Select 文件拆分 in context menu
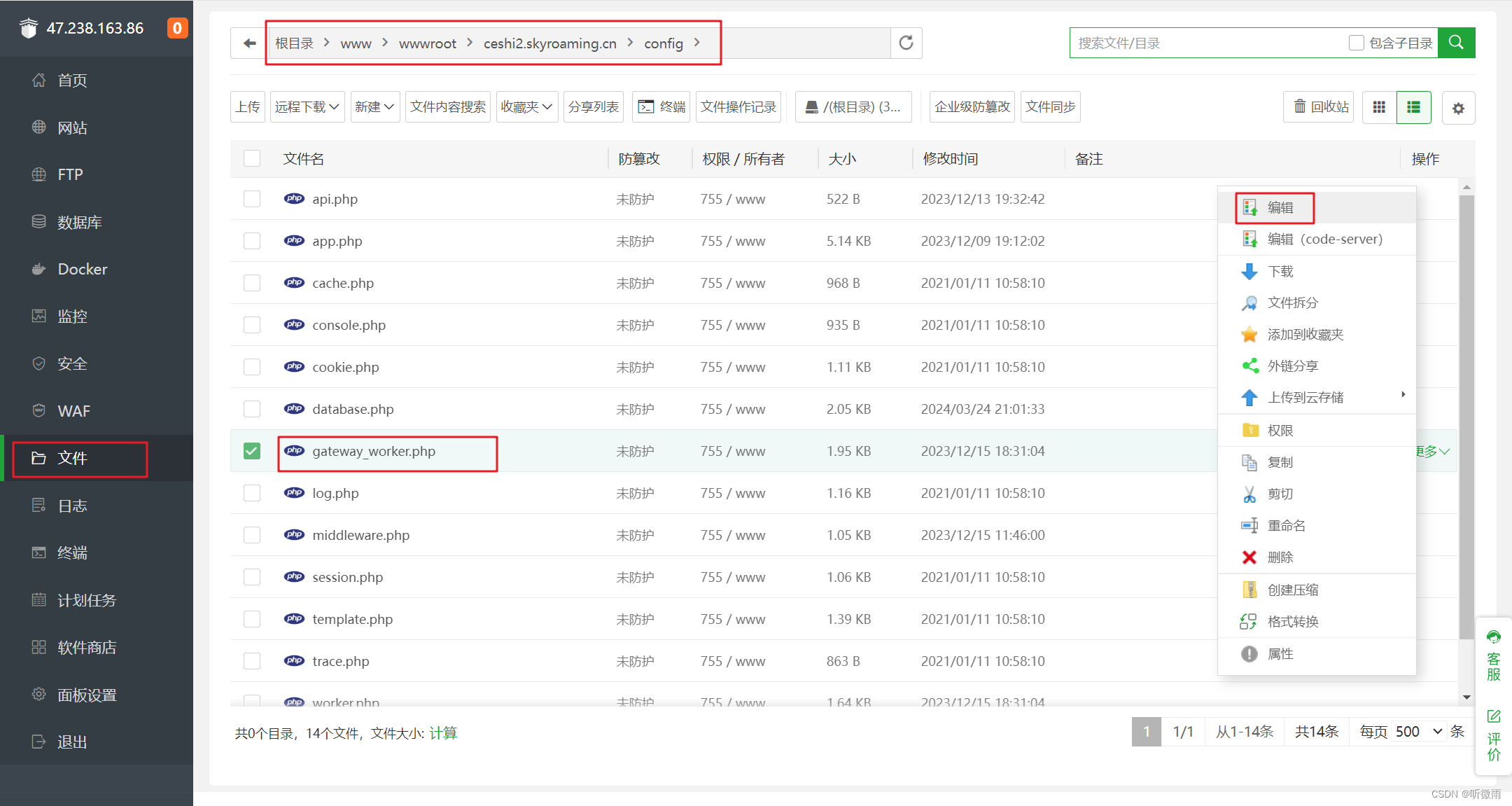This screenshot has width=1512, height=806. pos(1317,303)
